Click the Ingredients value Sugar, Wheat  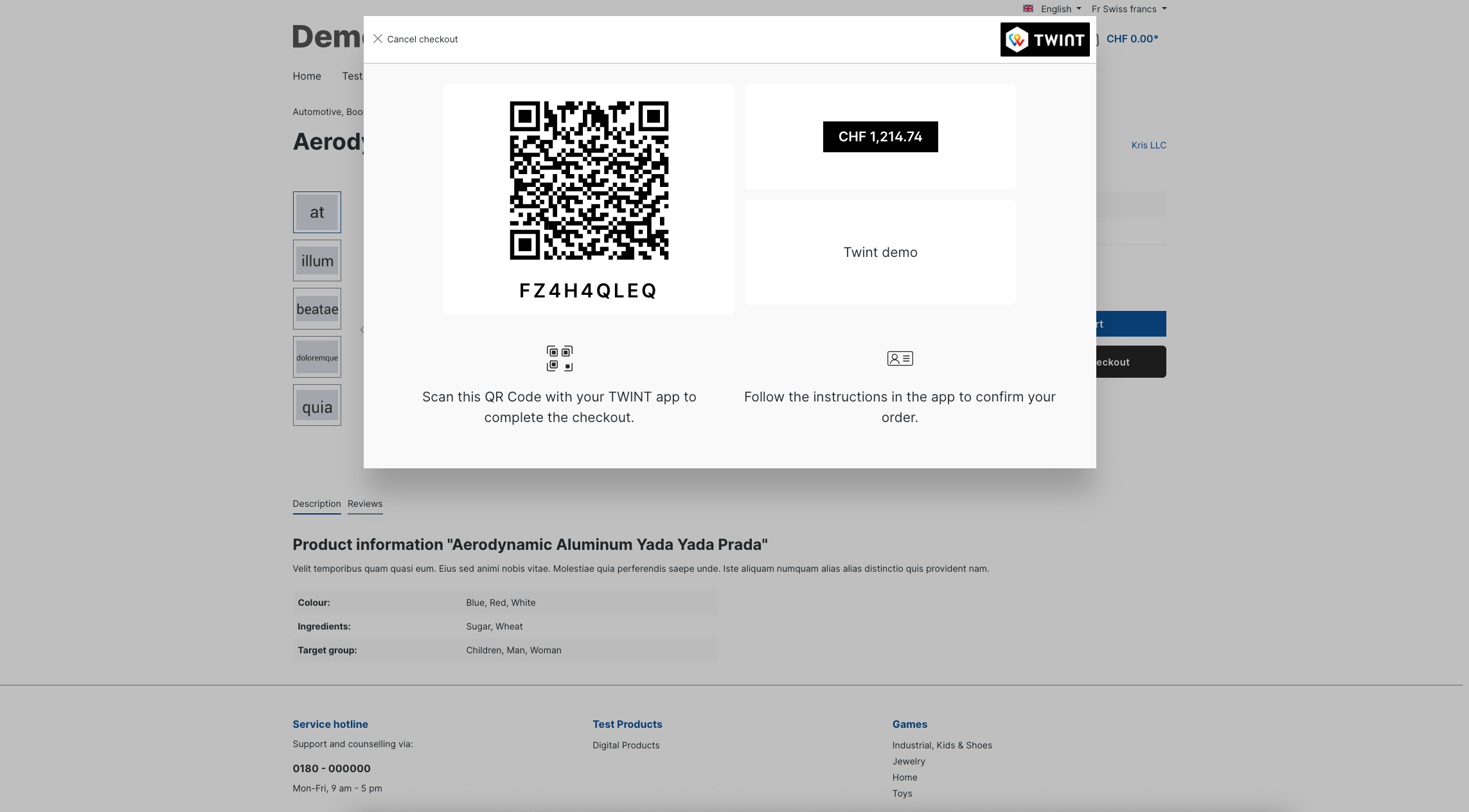[x=494, y=626]
